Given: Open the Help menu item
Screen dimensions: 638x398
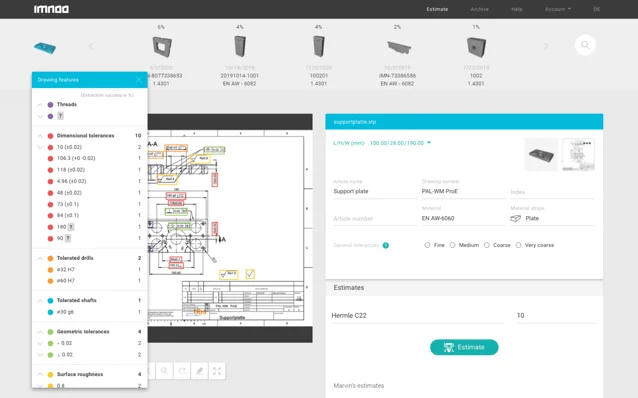Looking at the screenshot, I should (x=517, y=9).
